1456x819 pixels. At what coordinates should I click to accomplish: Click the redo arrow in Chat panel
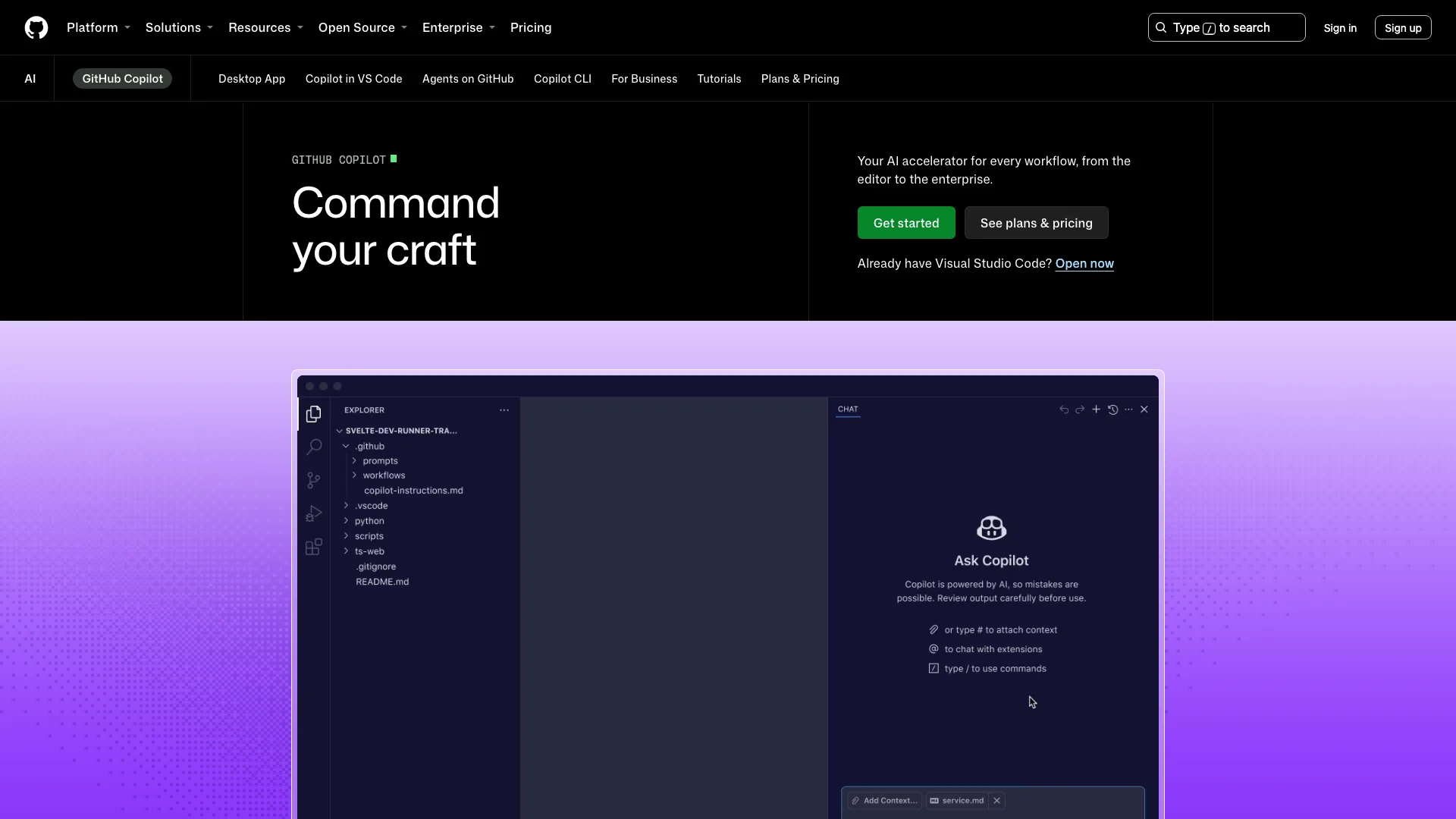(1080, 409)
